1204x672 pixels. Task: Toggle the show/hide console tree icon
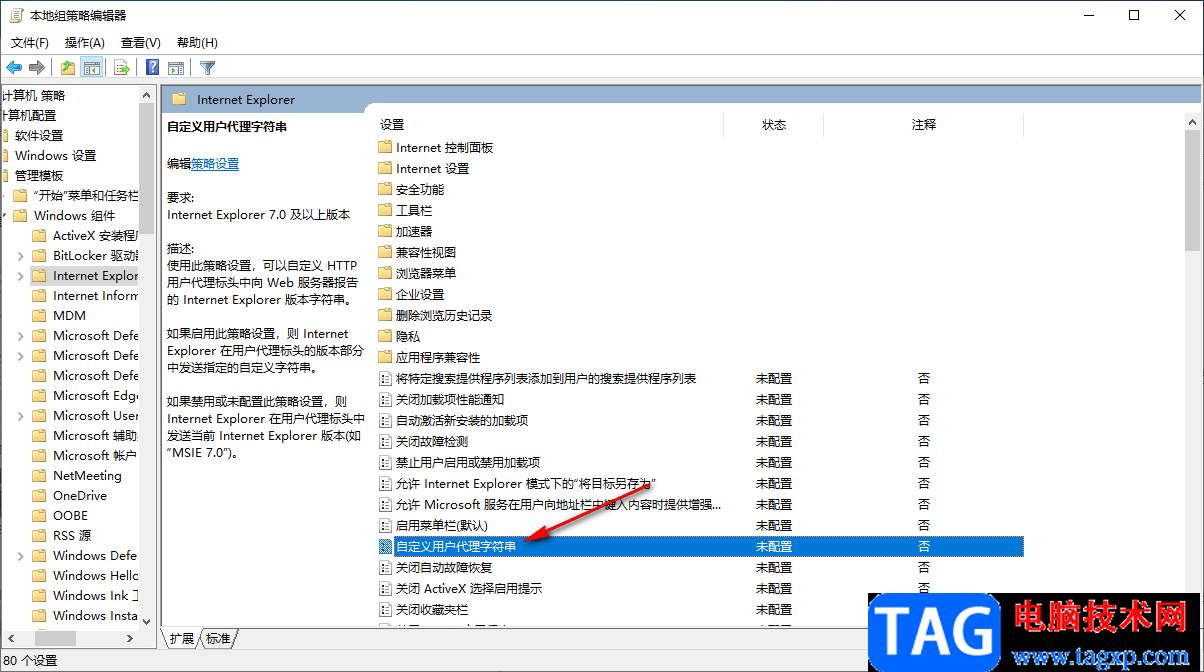pyautogui.click(x=92, y=67)
